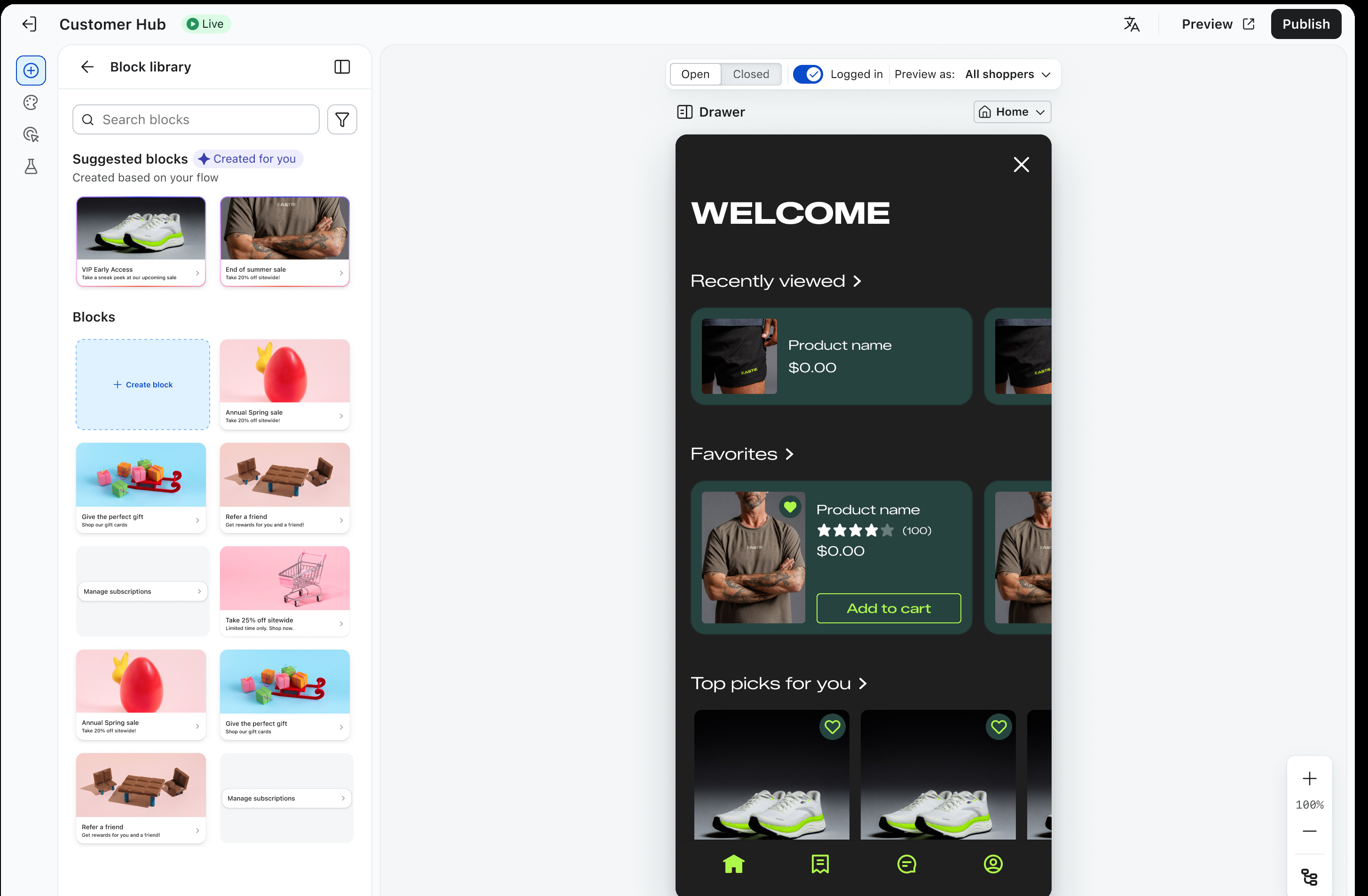The image size is (1368, 896).
Task: Select the End of summer sale block
Action: pyautogui.click(x=284, y=241)
